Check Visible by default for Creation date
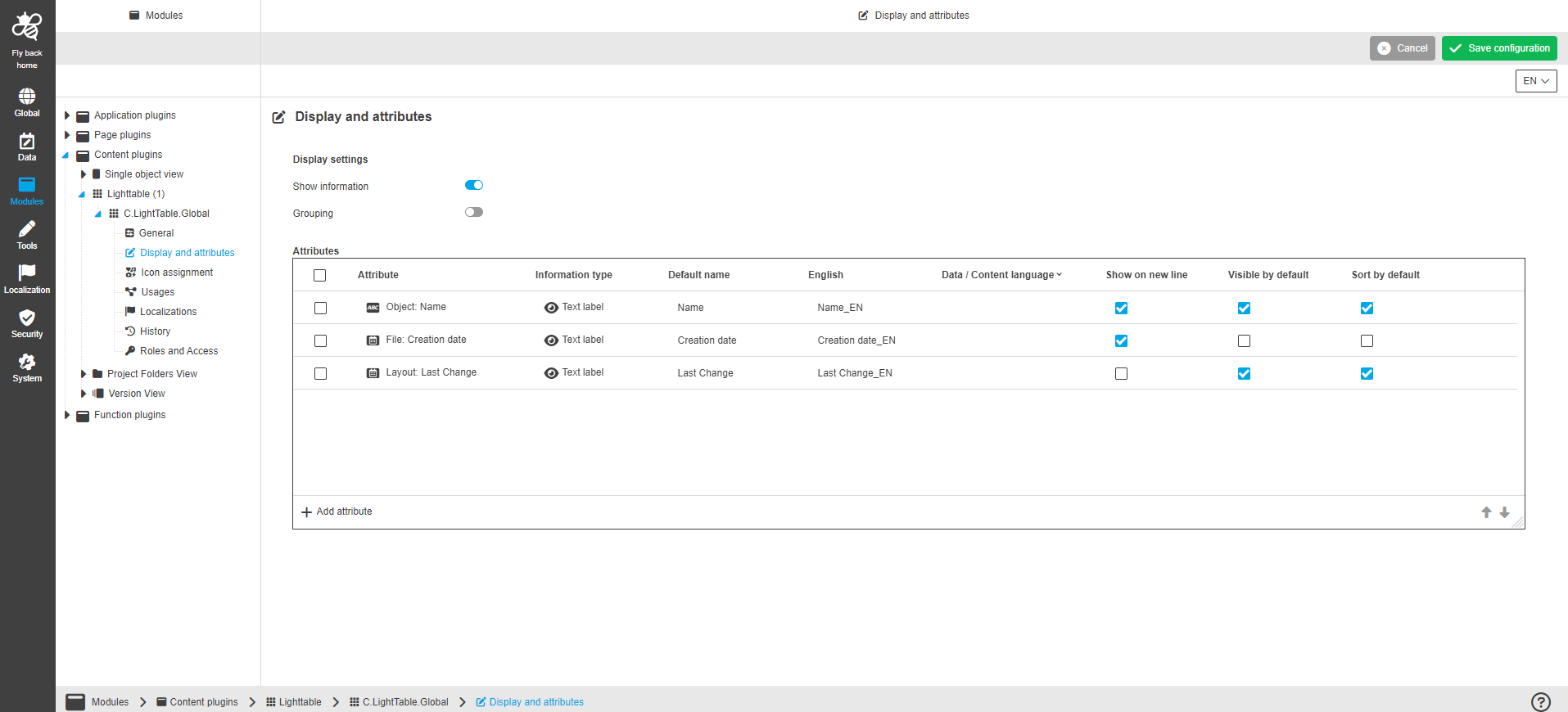 (1244, 340)
